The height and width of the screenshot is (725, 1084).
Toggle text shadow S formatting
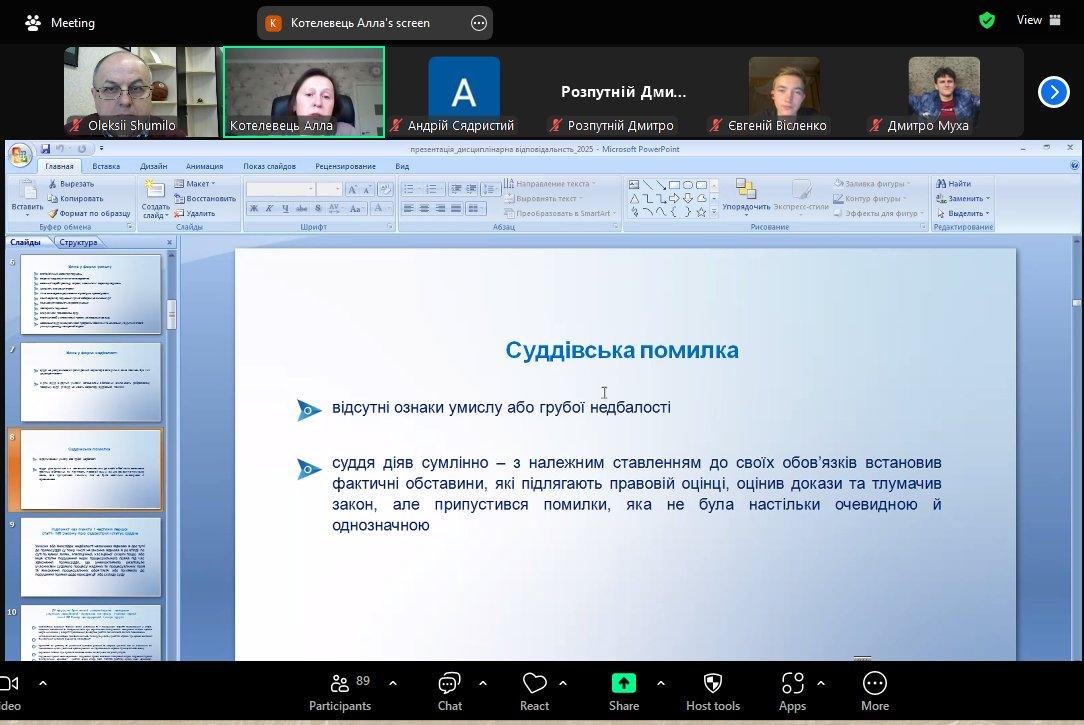point(317,208)
